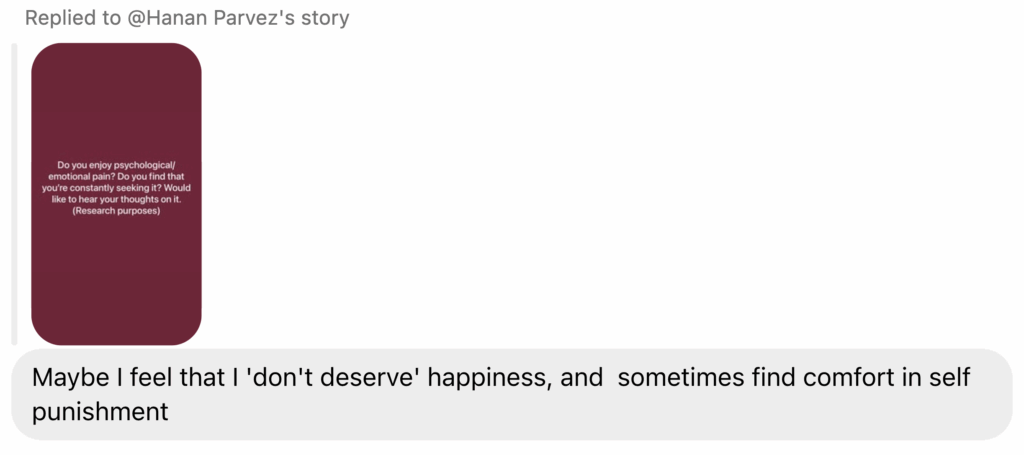Click the word "punishment" in the message
Screen dimensions: 1024x455
(100, 412)
